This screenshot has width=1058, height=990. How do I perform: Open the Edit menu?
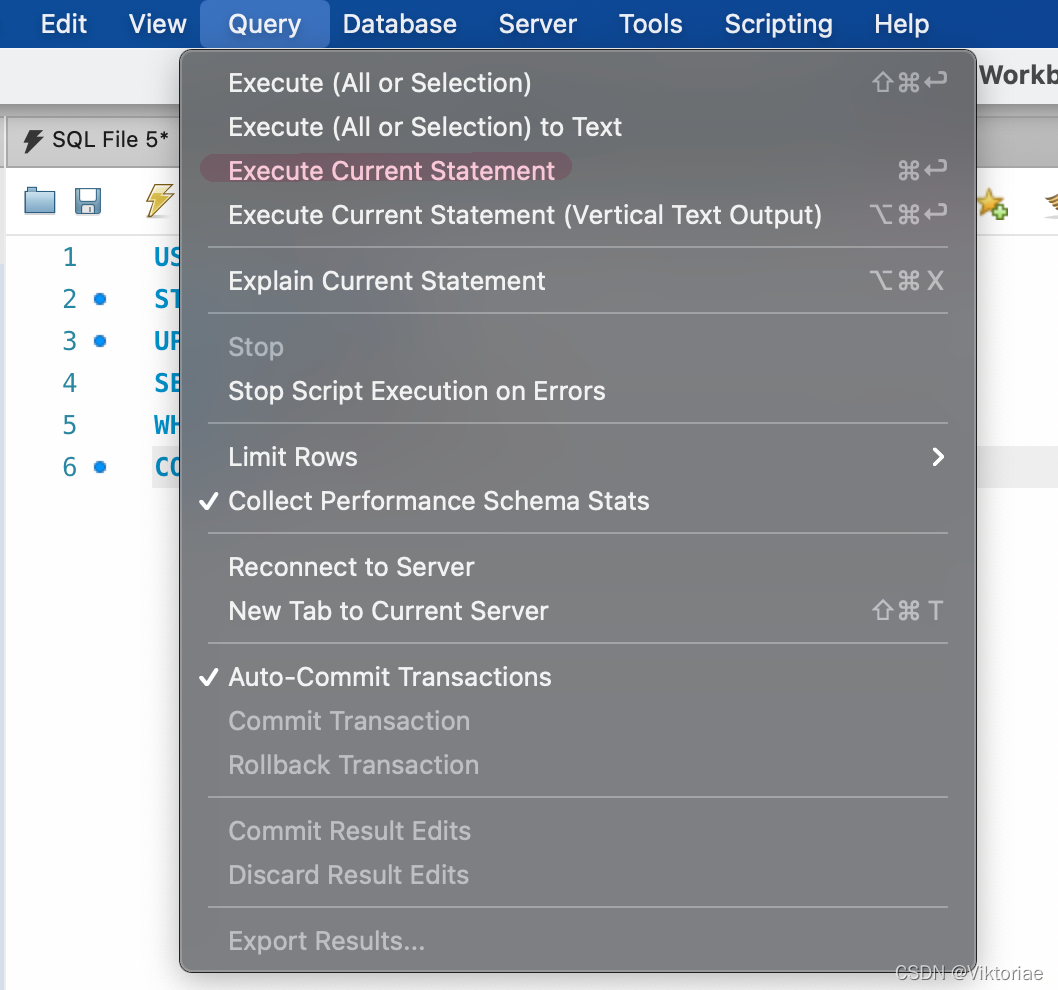pyautogui.click(x=63, y=24)
